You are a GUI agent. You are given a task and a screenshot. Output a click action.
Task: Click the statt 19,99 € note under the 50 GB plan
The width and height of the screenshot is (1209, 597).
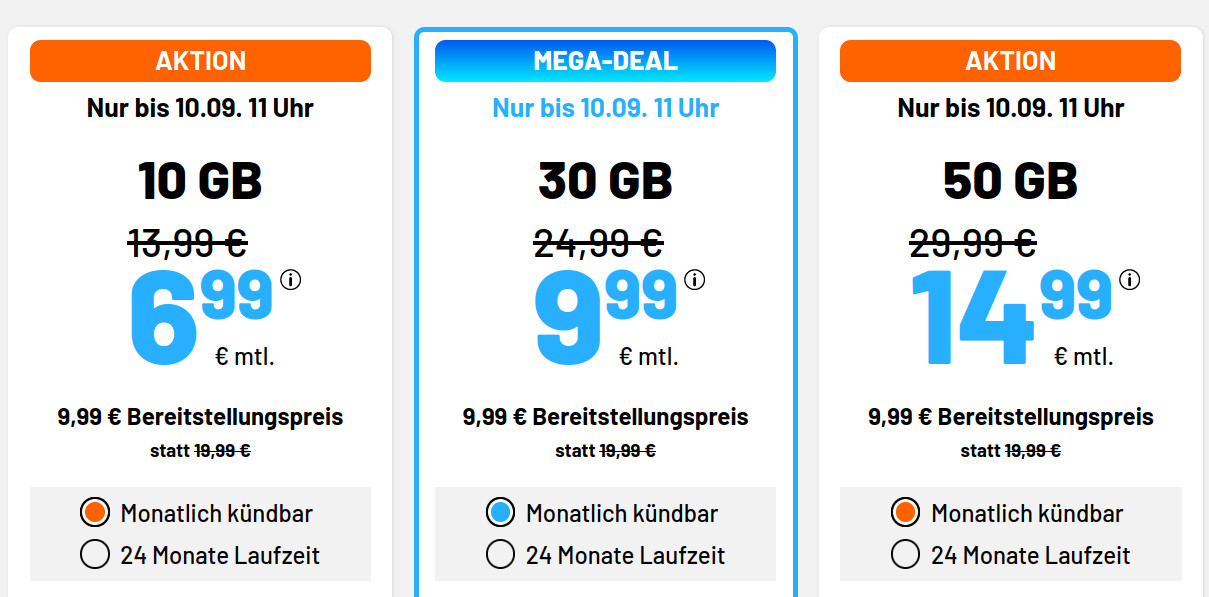pyautogui.click(x=1009, y=450)
